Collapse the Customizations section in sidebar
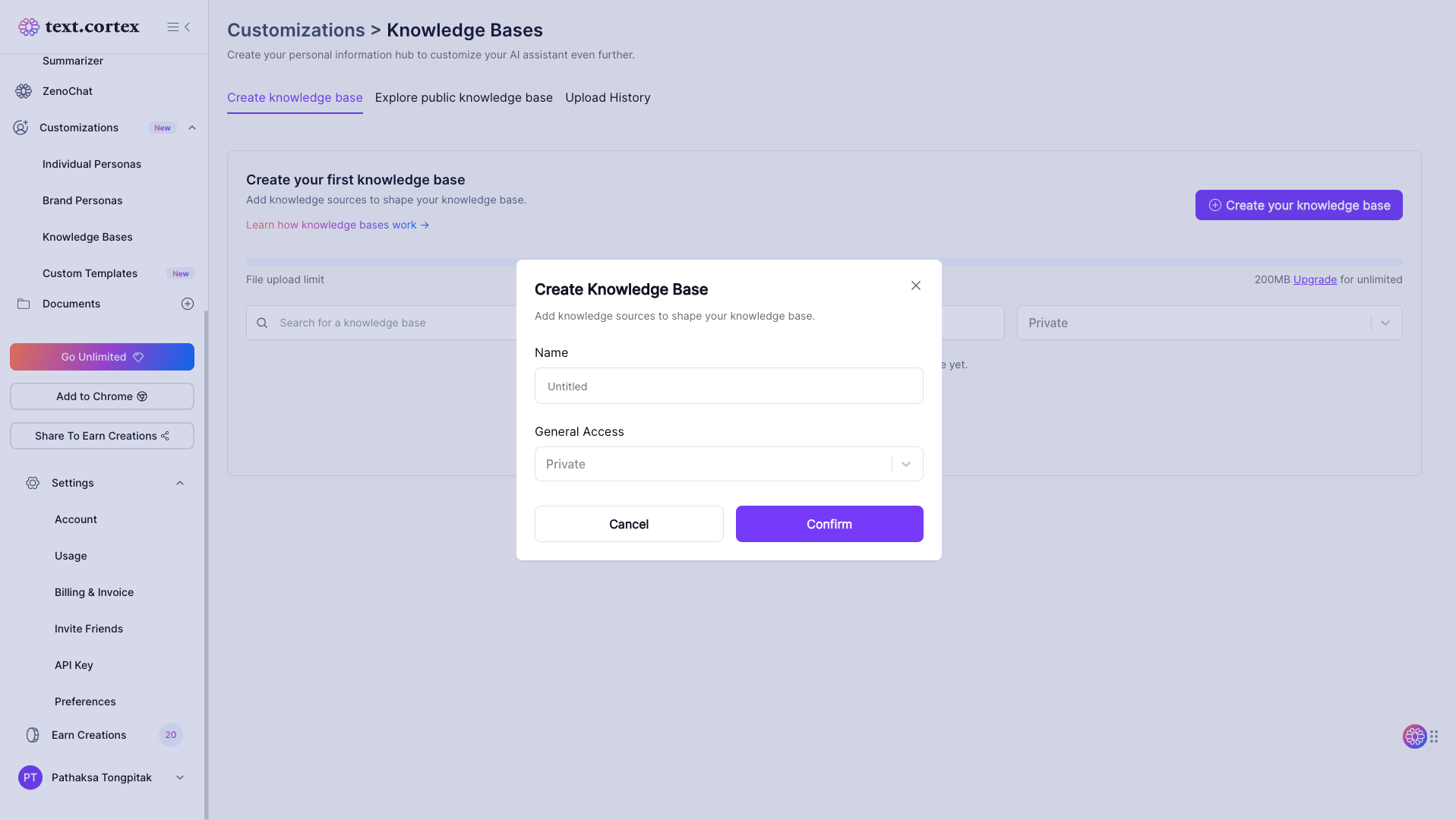Screen dimensions: 1456x820 coord(191,128)
